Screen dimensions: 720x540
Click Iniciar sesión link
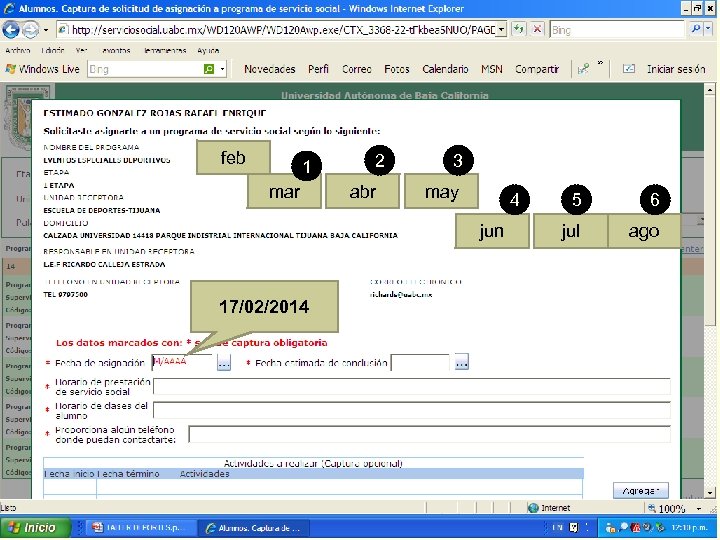(676, 69)
